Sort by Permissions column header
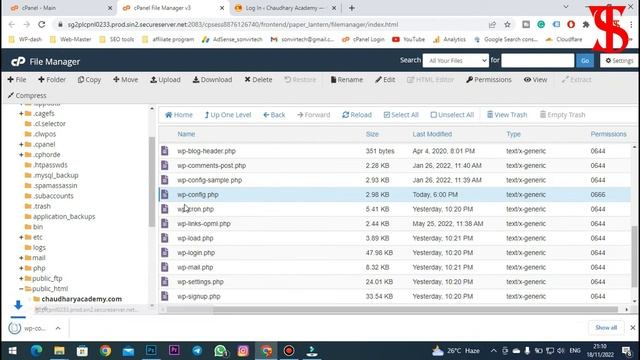 (608, 134)
